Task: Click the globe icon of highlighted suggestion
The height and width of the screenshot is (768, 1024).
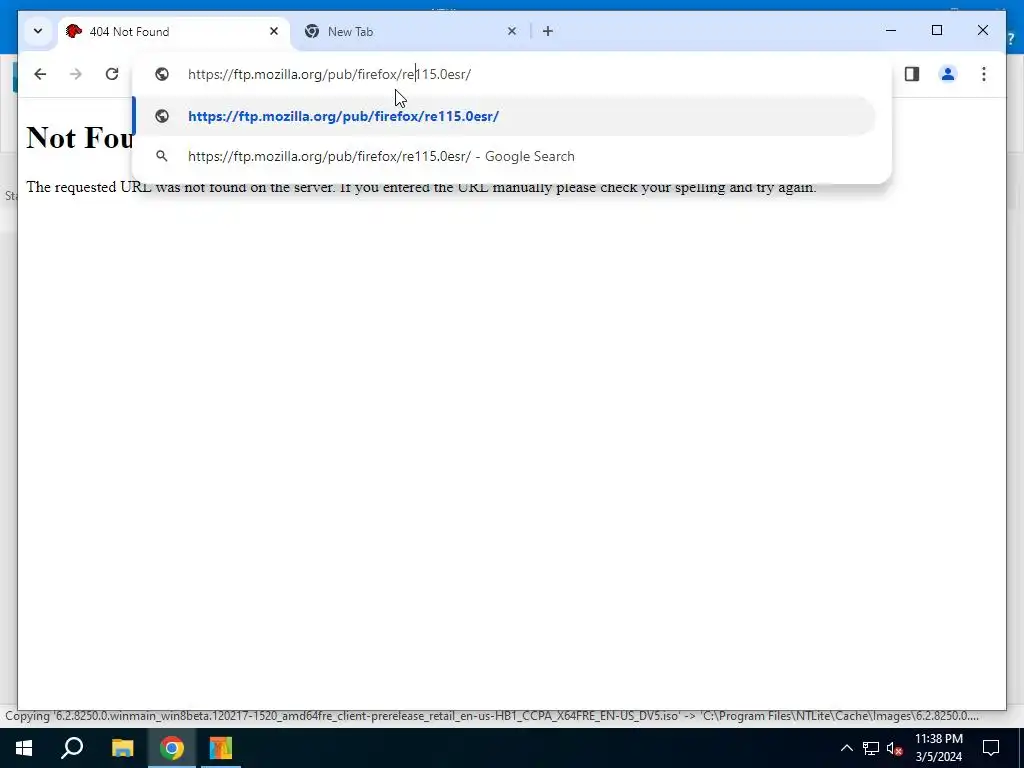Action: click(162, 116)
